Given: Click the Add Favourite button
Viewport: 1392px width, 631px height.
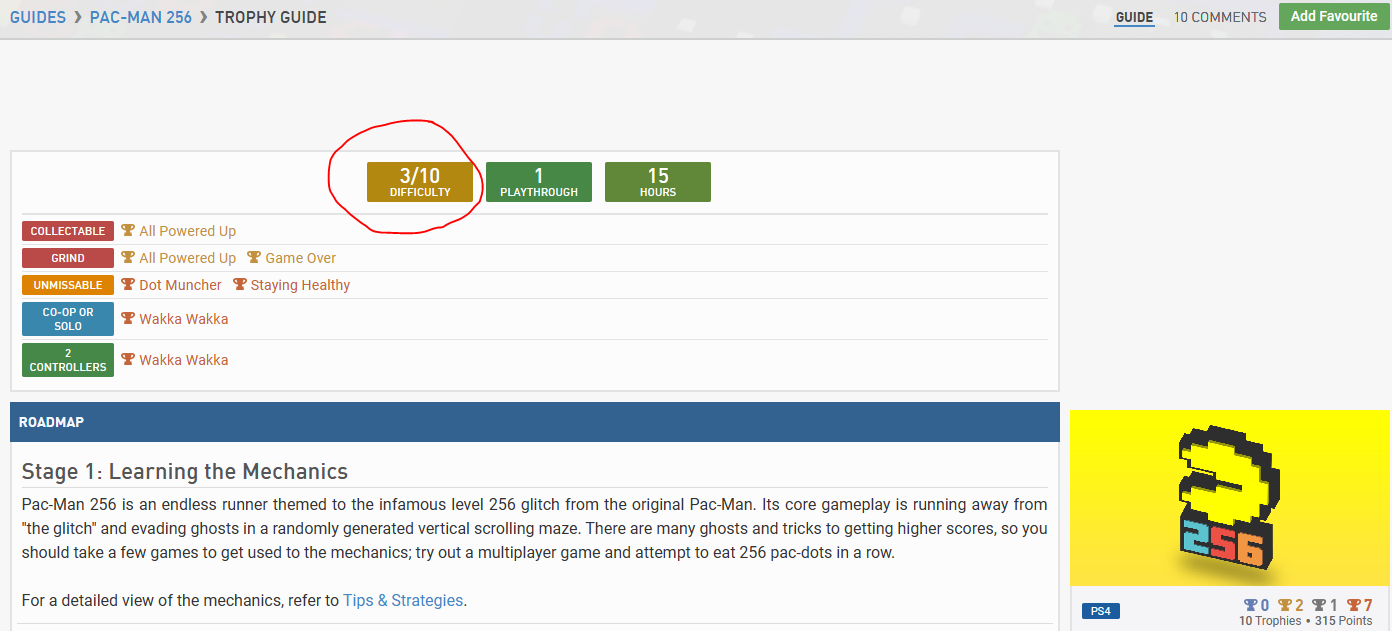Looking at the screenshot, I should pos(1334,16).
